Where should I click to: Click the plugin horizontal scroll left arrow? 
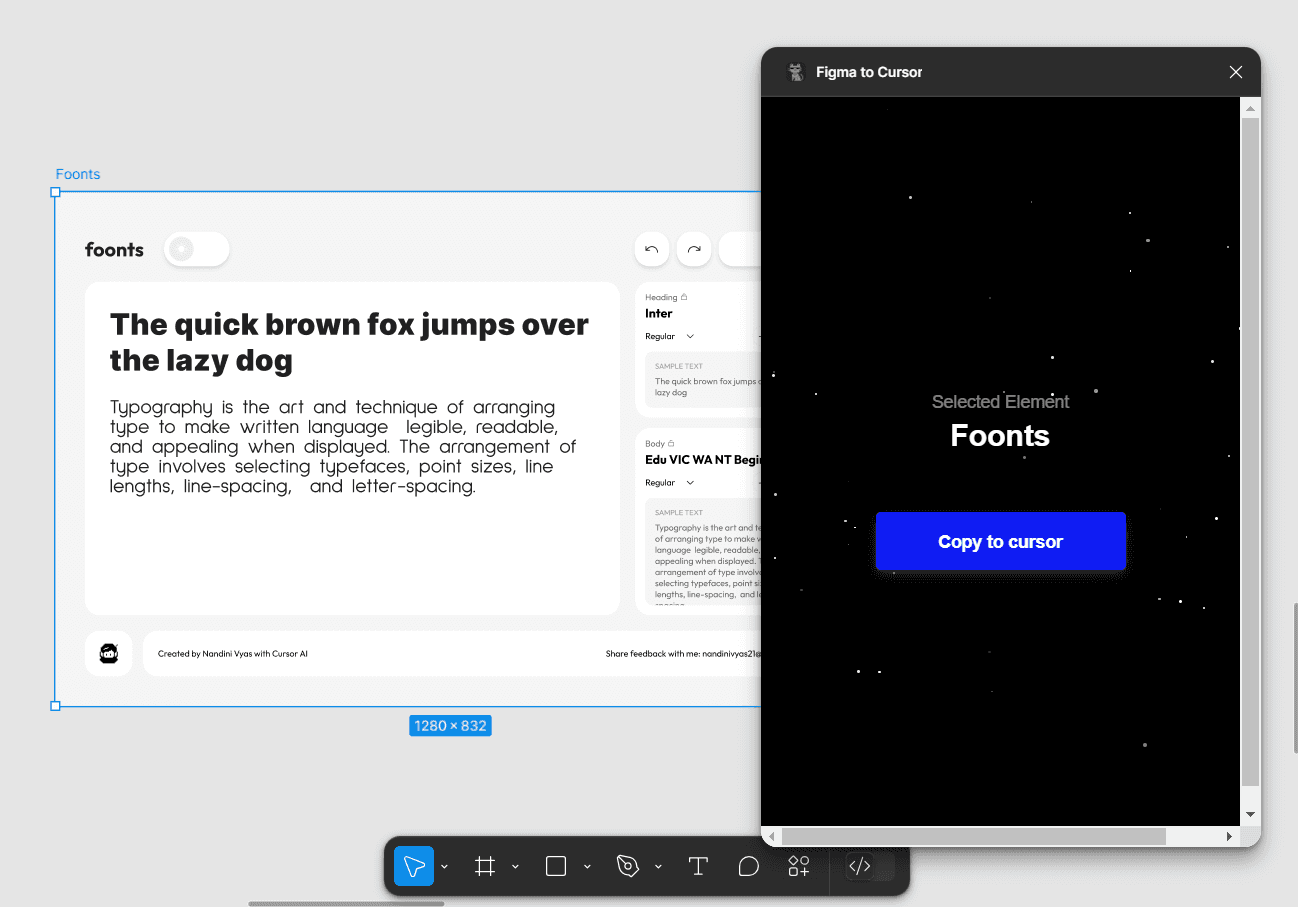771,836
